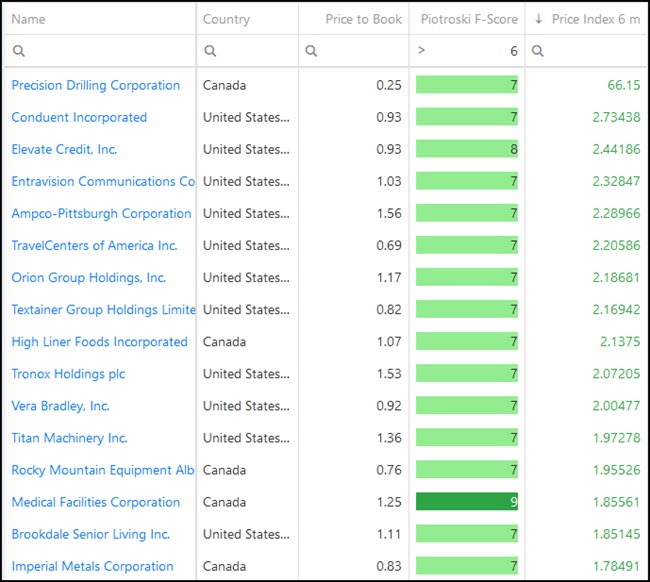This screenshot has width=650, height=582.
Task: Select price index value 2.18681
Action: pos(616,278)
